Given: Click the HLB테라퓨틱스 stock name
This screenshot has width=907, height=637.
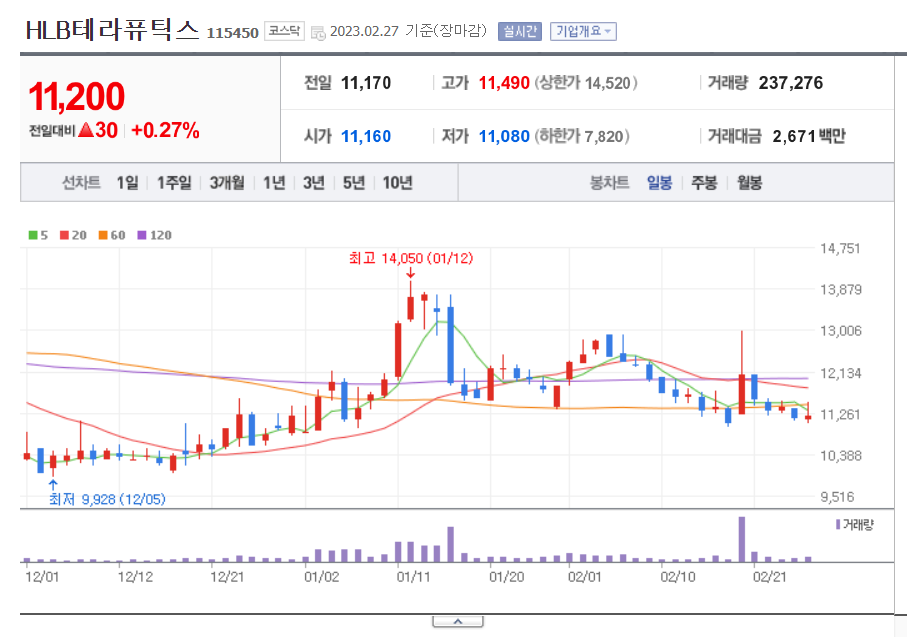Looking at the screenshot, I should pyautogui.click(x=112, y=30).
